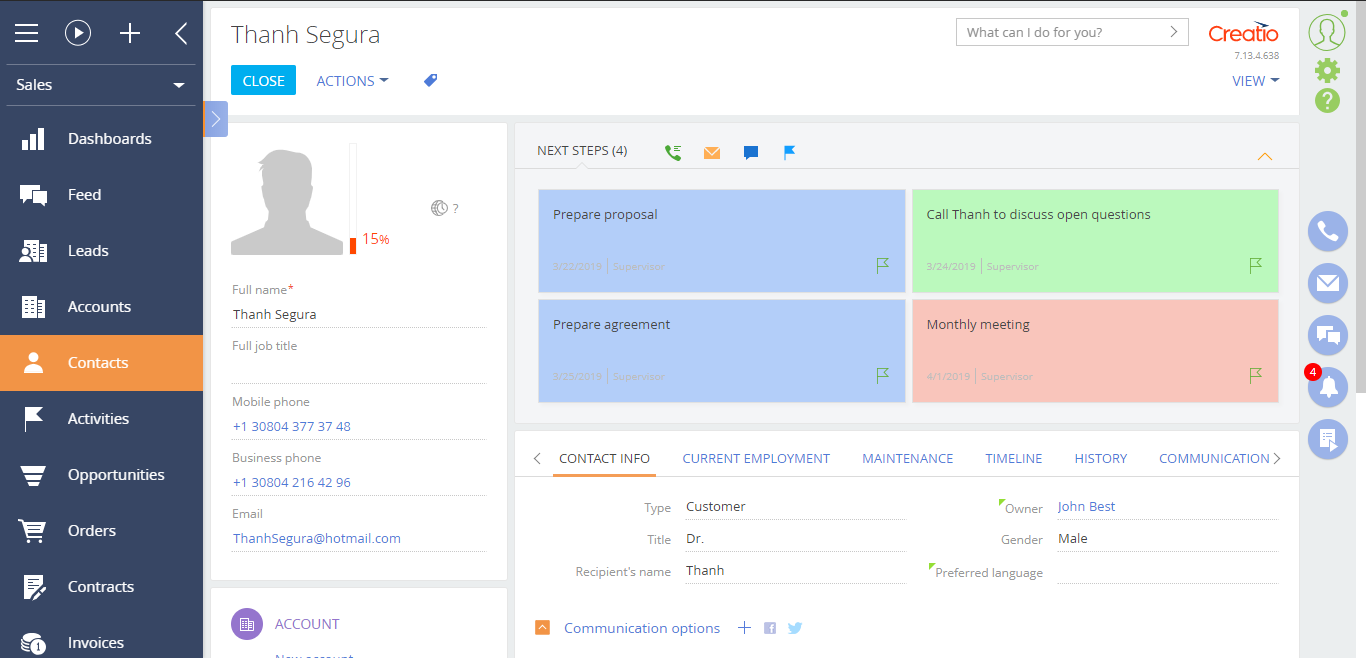Open Opportunities in the sidebar
This screenshot has height=658, width=1366.
tap(115, 475)
